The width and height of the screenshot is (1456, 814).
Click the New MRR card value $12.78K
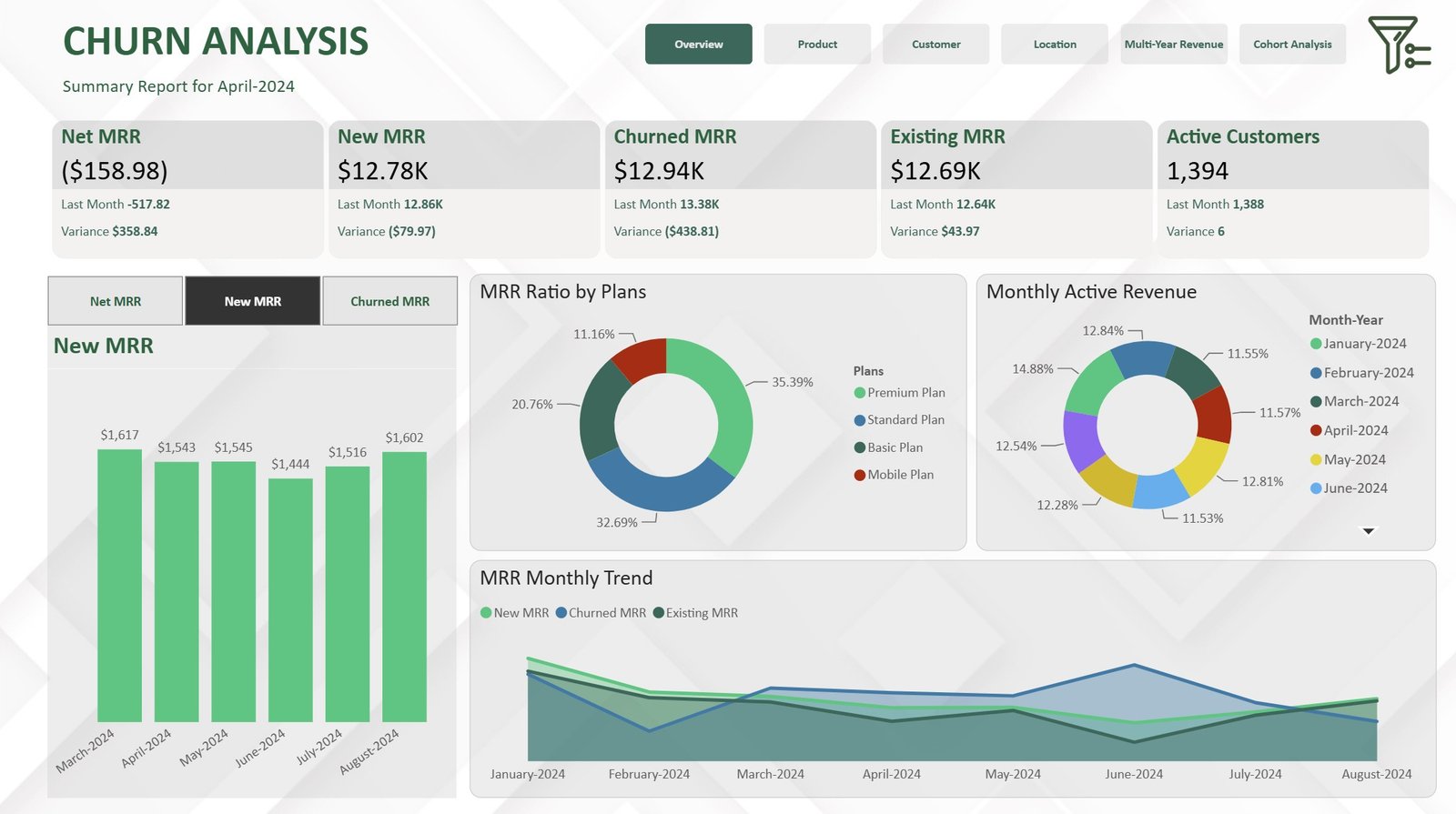coord(382,171)
